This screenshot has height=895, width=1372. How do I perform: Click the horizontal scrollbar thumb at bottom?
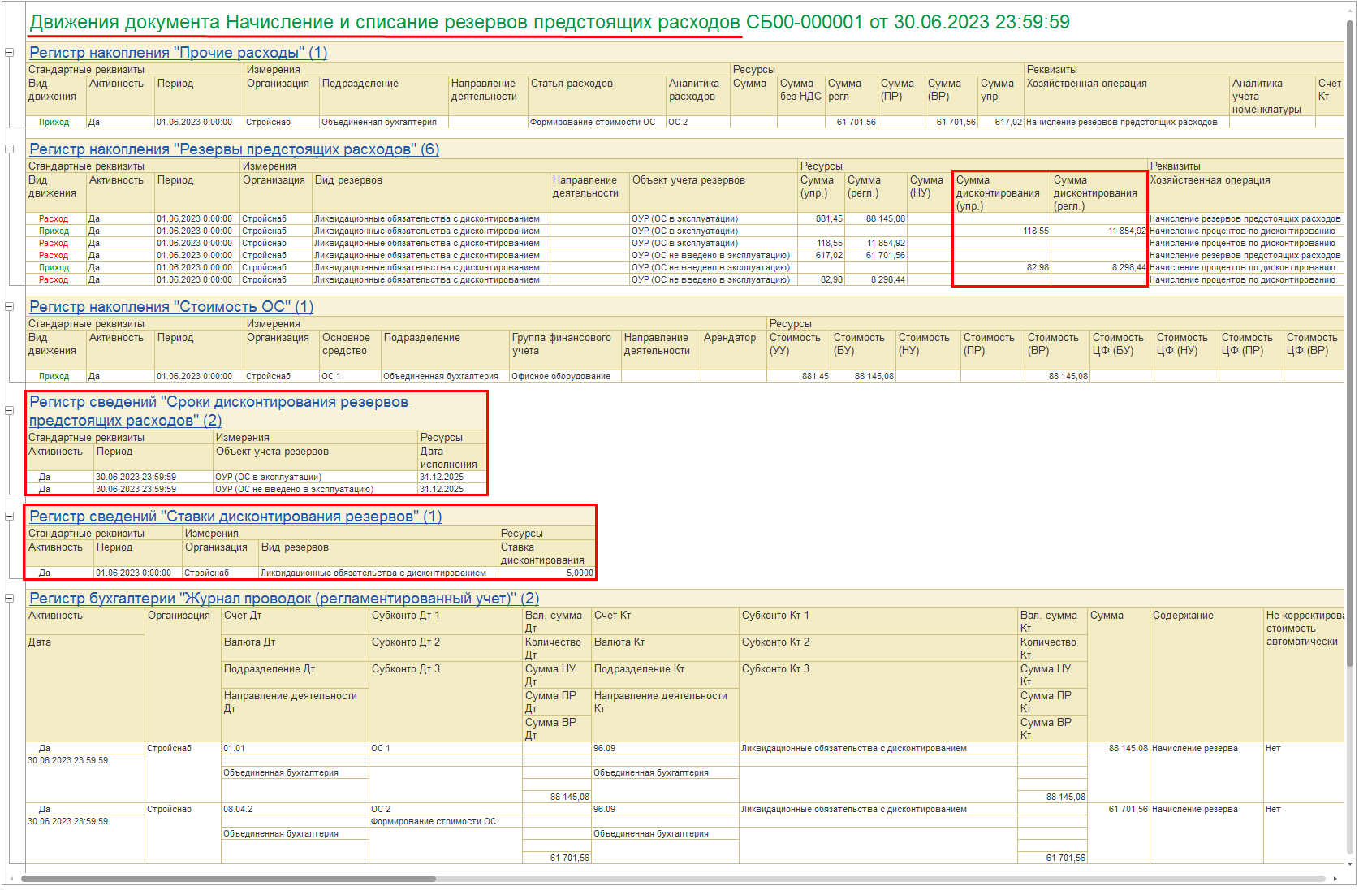(x=227, y=879)
